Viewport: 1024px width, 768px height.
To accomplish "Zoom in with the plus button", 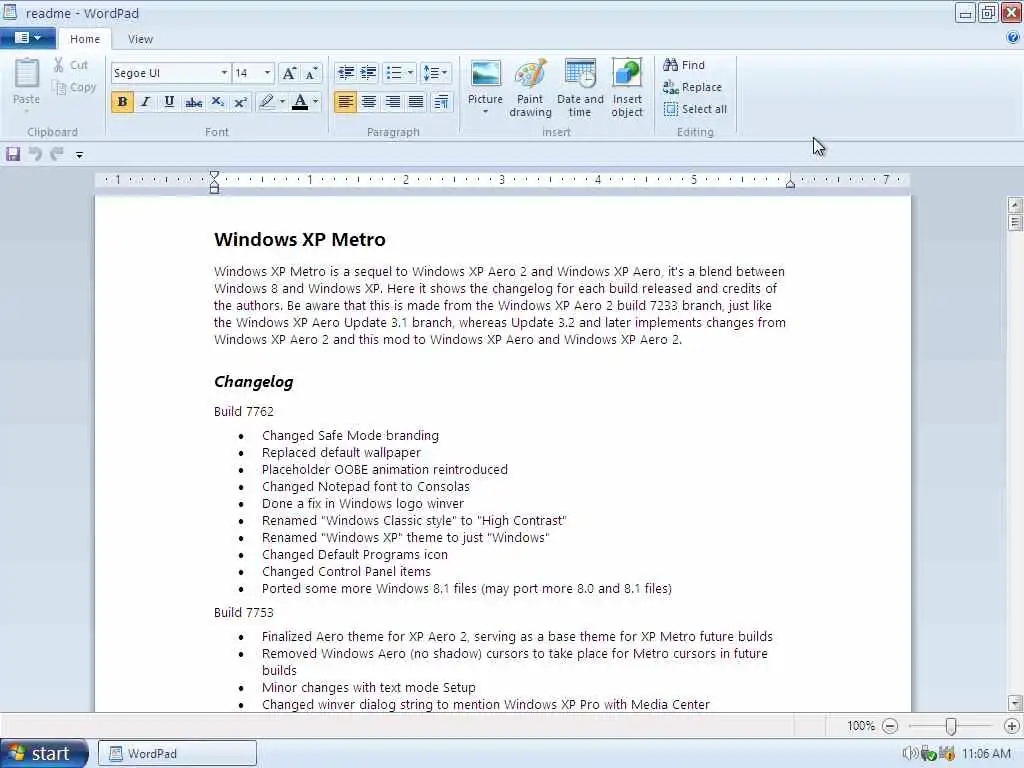I will (x=1012, y=726).
